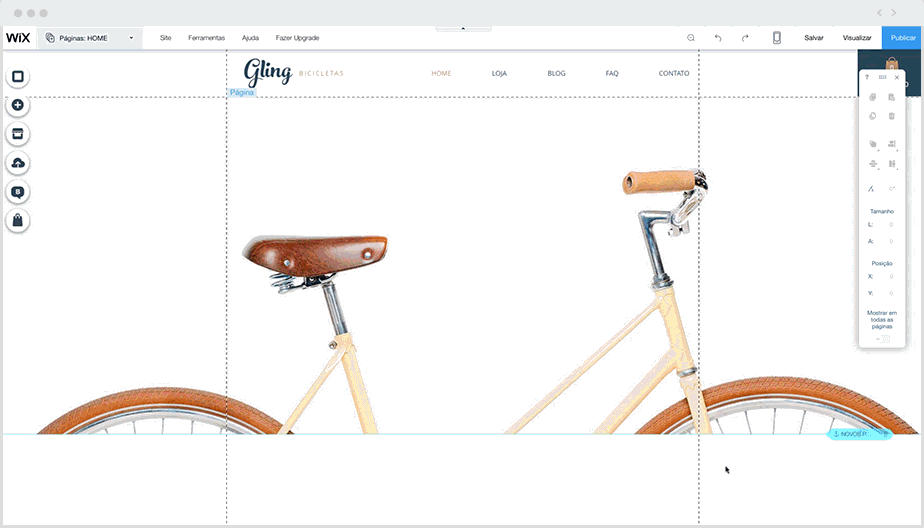The height and width of the screenshot is (528, 924).
Task: Click the WiX logo
Action: 18,38
